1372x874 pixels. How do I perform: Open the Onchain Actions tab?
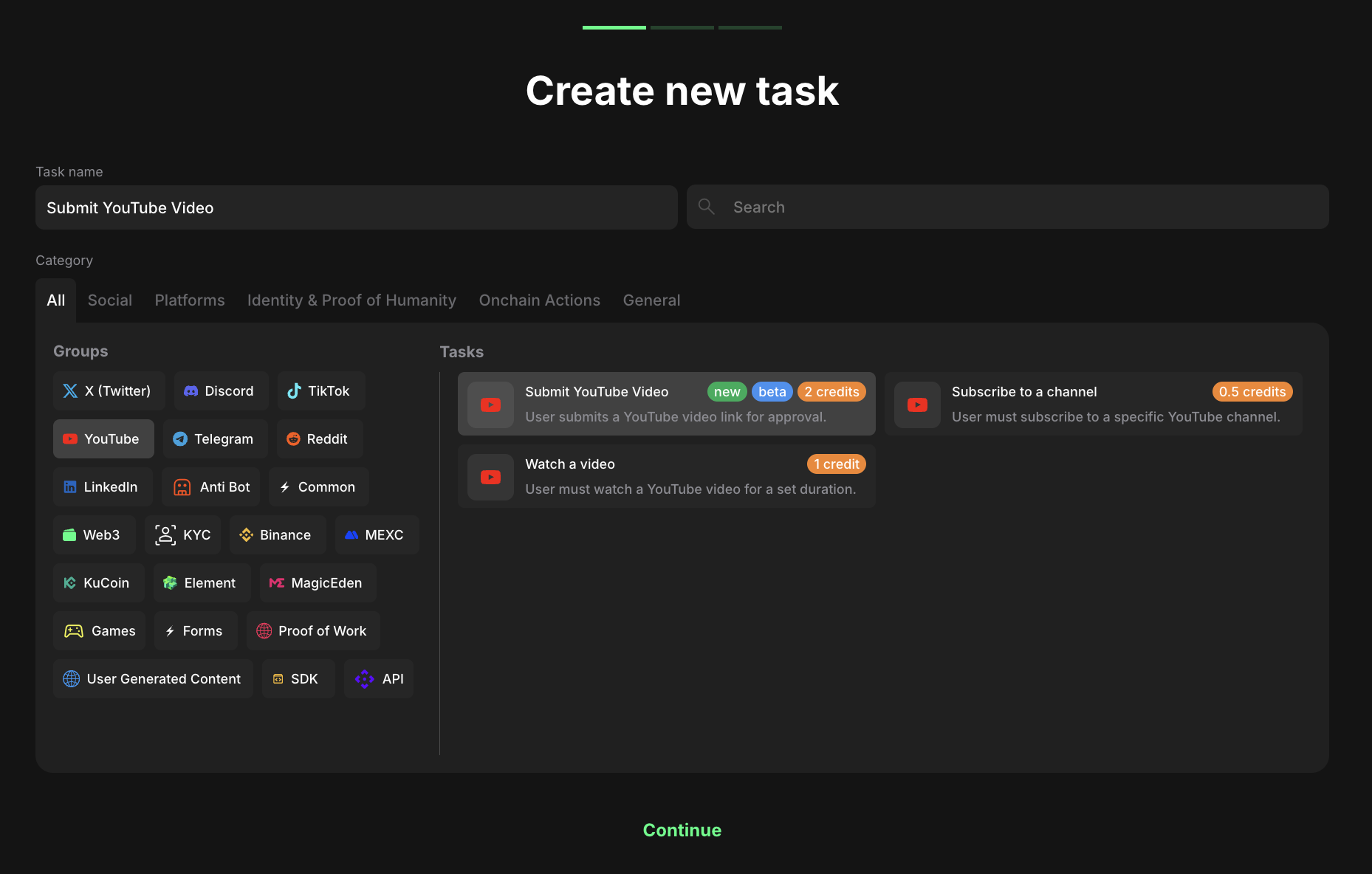click(x=540, y=300)
